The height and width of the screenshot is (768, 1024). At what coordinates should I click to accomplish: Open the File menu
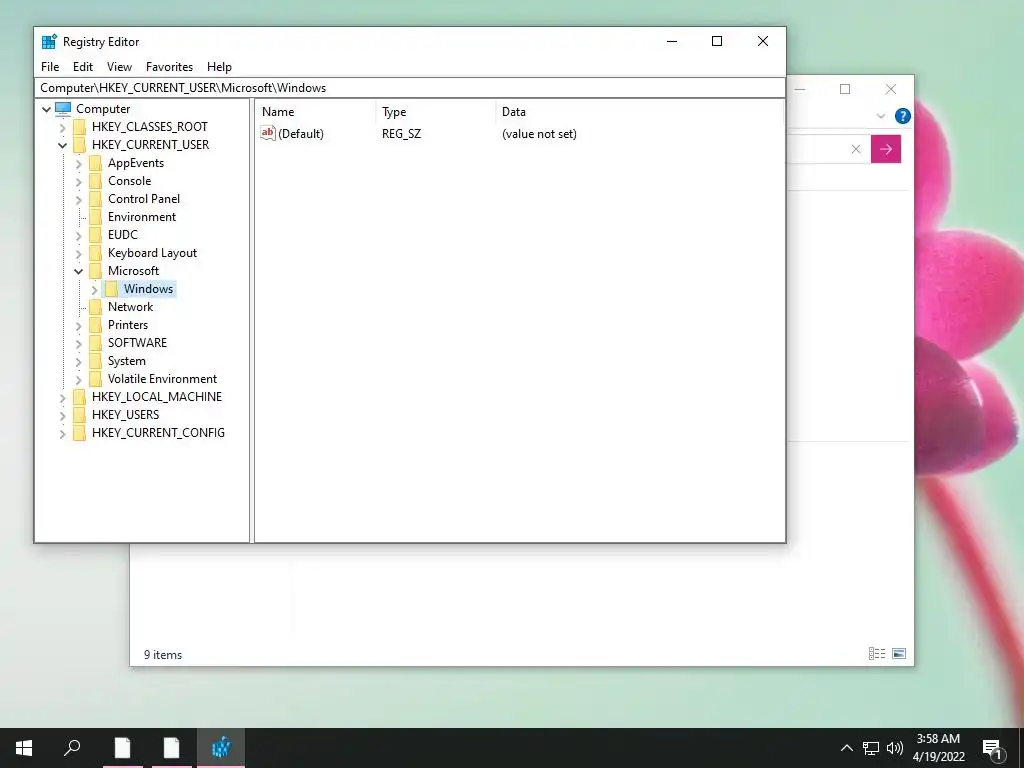coord(50,67)
